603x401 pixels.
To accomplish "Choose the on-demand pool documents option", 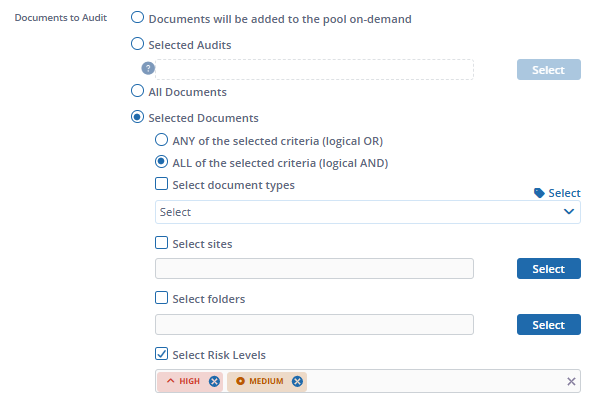I will click(138, 18).
